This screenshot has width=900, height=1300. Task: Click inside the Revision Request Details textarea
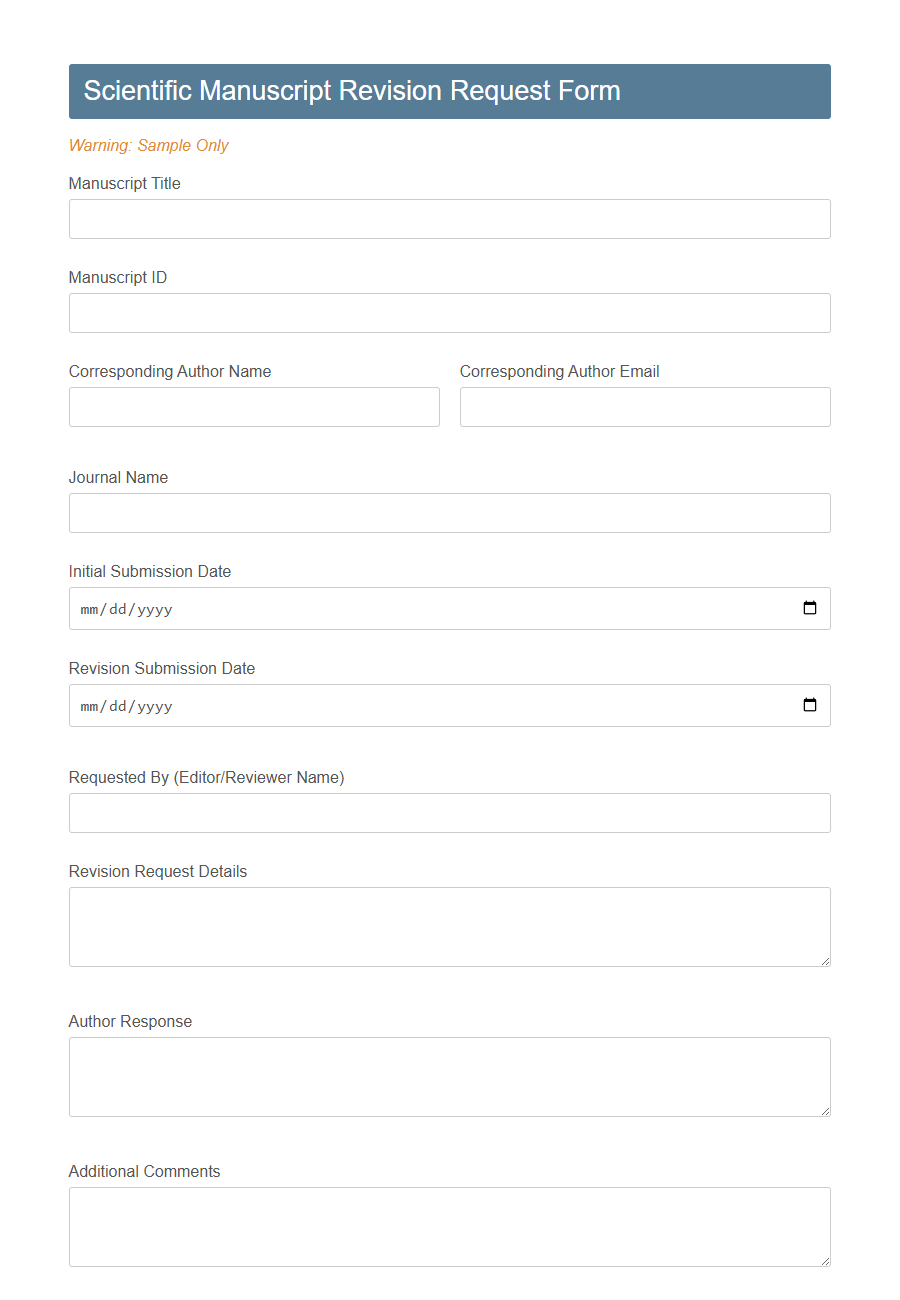449,926
